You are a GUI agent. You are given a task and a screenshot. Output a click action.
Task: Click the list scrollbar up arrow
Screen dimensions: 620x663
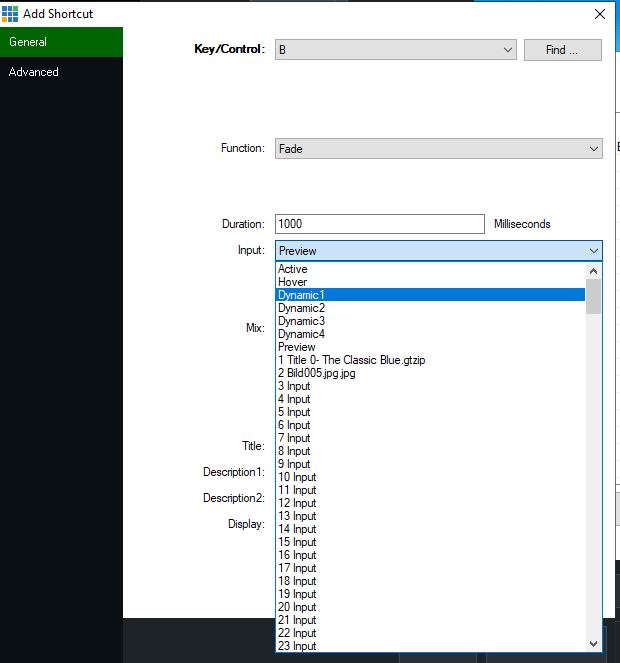pos(594,270)
